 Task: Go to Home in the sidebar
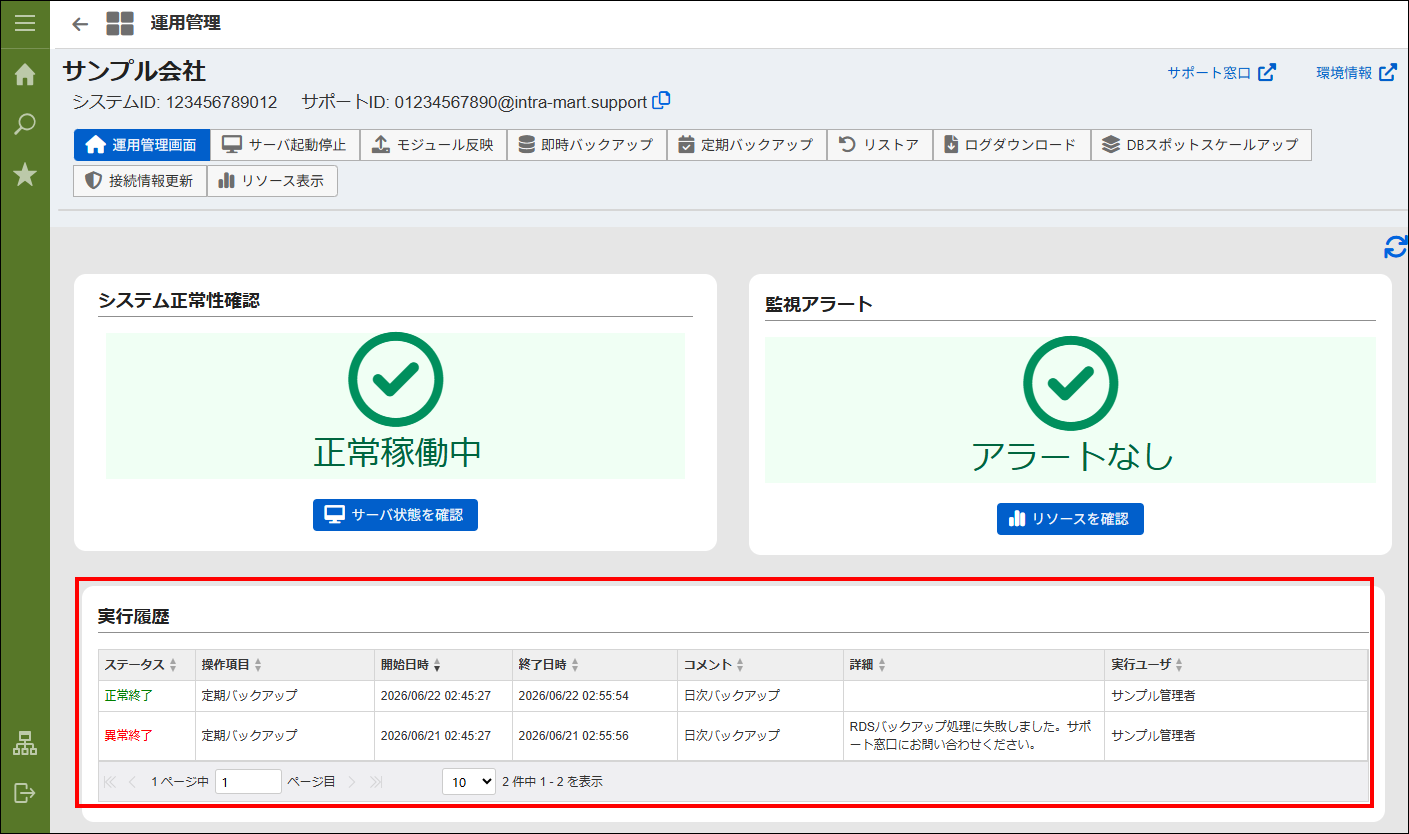[25, 75]
